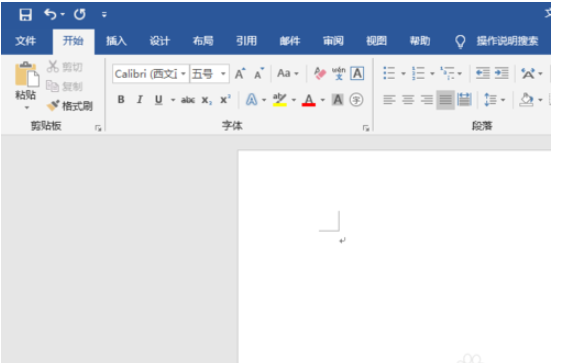The width and height of the screenshot is (575, 363).
Task: Click the Character Shading icon
Action: (337, 100)
